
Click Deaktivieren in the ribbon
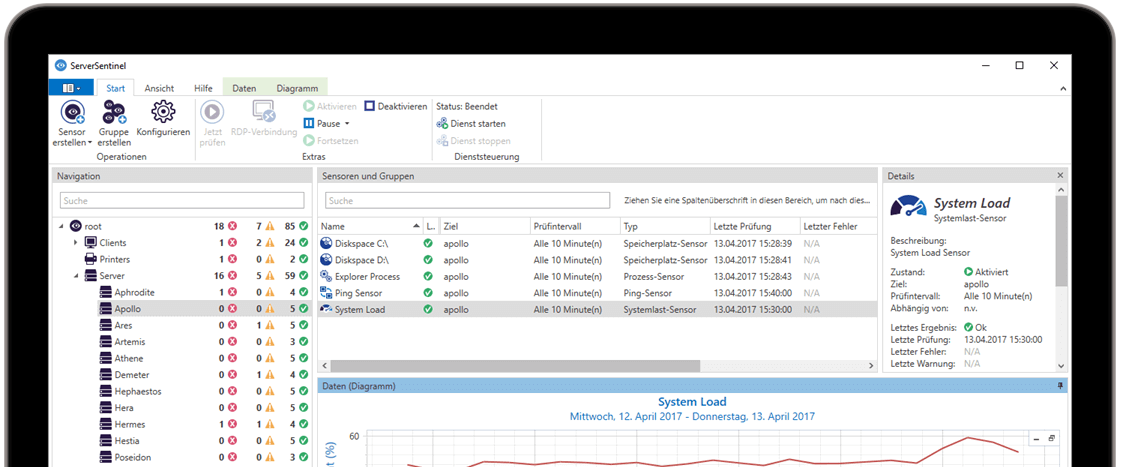pos(395,107)
